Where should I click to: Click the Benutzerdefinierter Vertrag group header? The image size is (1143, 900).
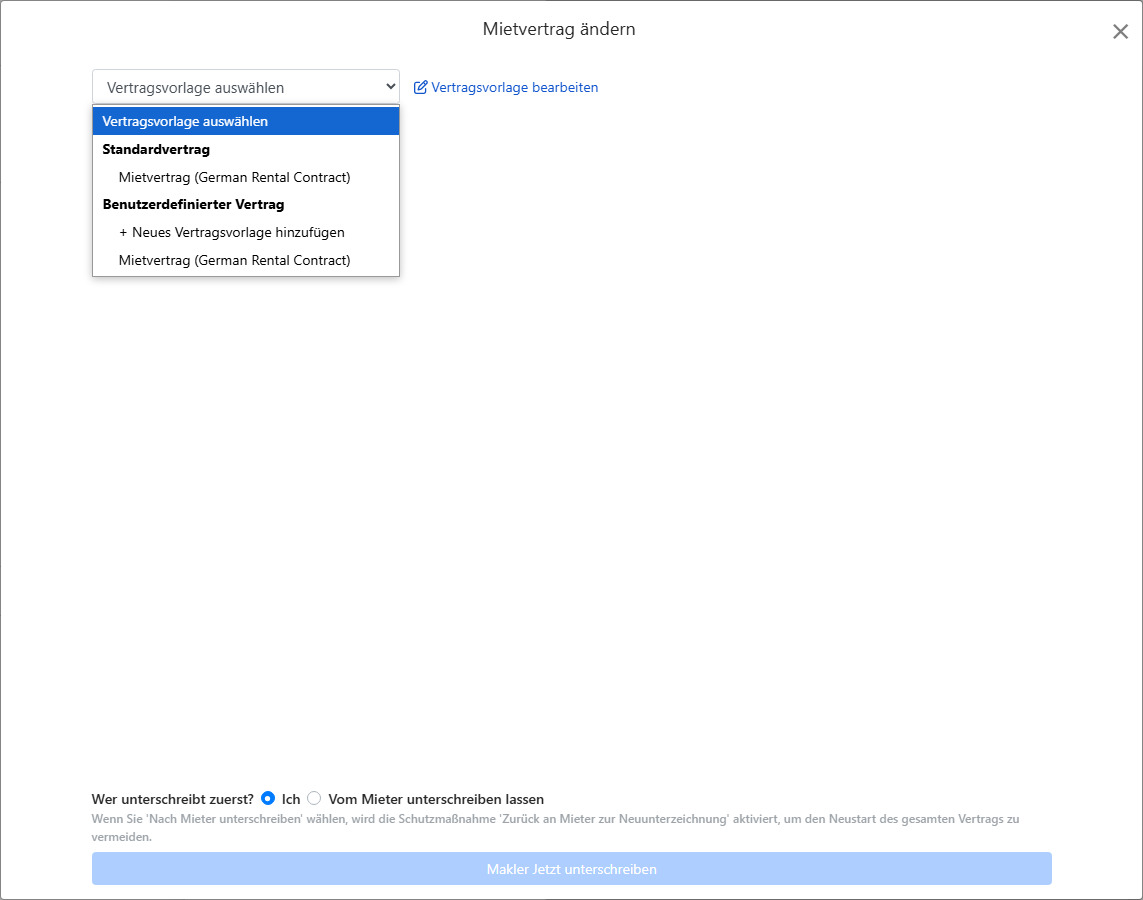[x=193, y=205]
